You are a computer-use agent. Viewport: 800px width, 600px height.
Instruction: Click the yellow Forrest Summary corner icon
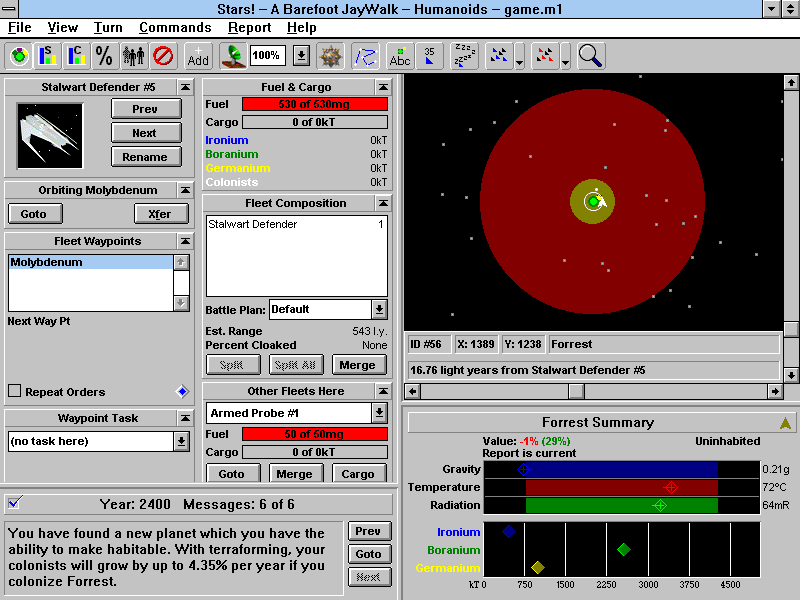[x=785, y=422]
